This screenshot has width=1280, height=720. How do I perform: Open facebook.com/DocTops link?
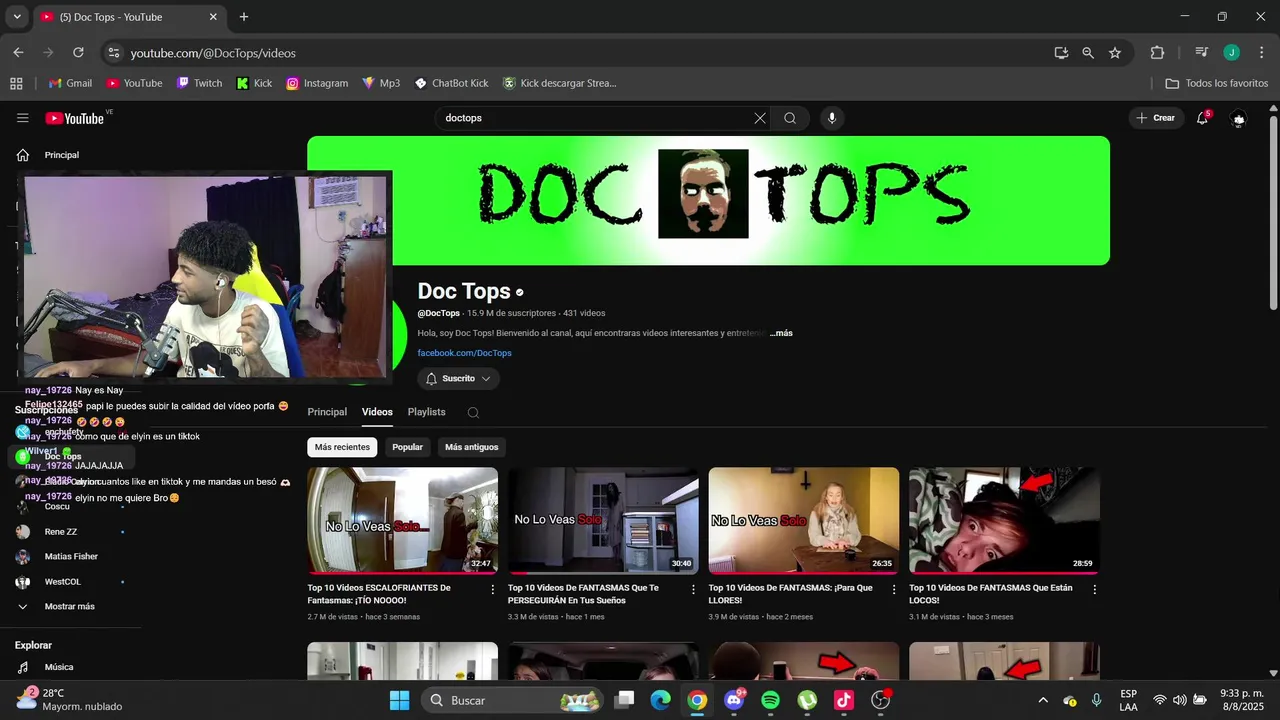(x=464, y=353)
